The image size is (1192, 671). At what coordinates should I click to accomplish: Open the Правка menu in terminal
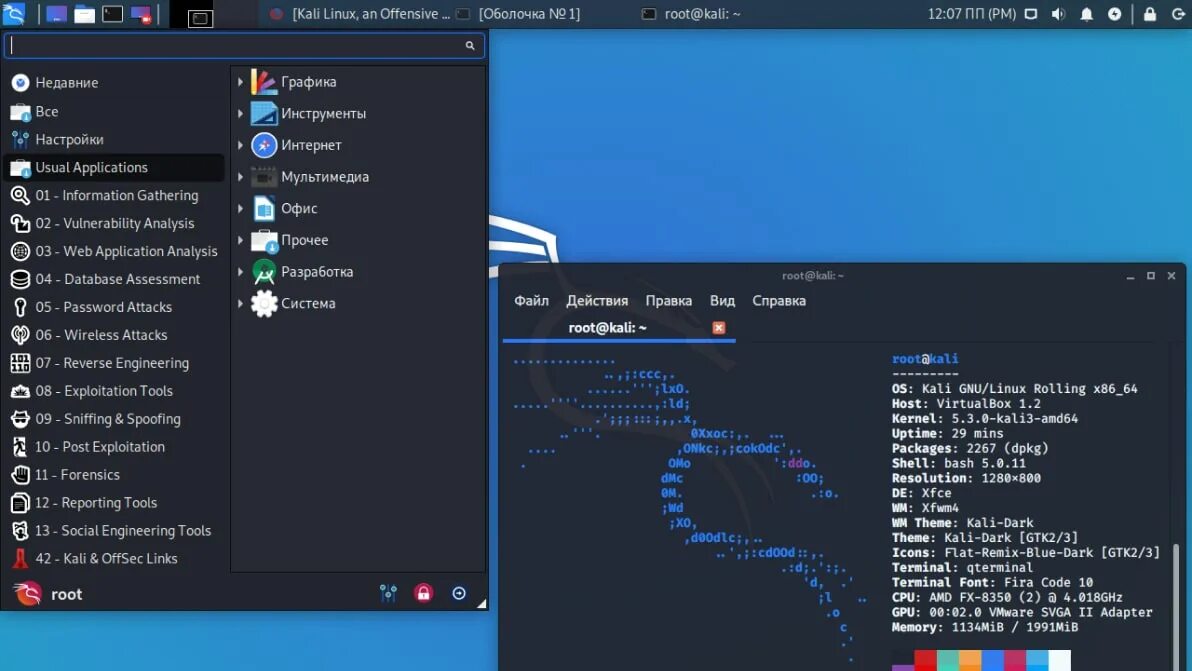coord(669,301)
